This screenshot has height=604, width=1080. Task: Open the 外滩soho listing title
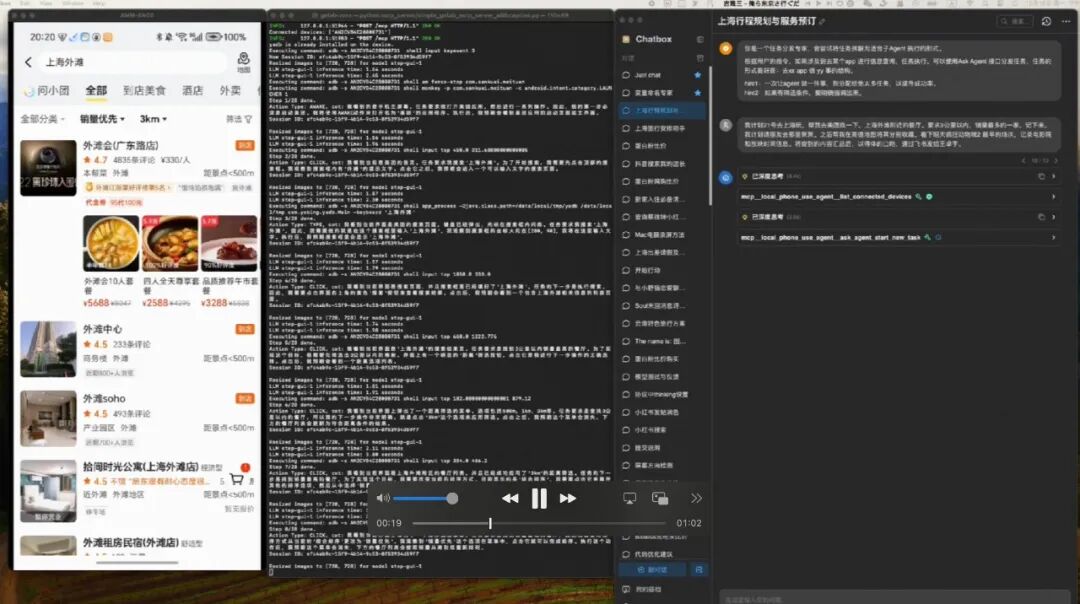click(104, 399)
